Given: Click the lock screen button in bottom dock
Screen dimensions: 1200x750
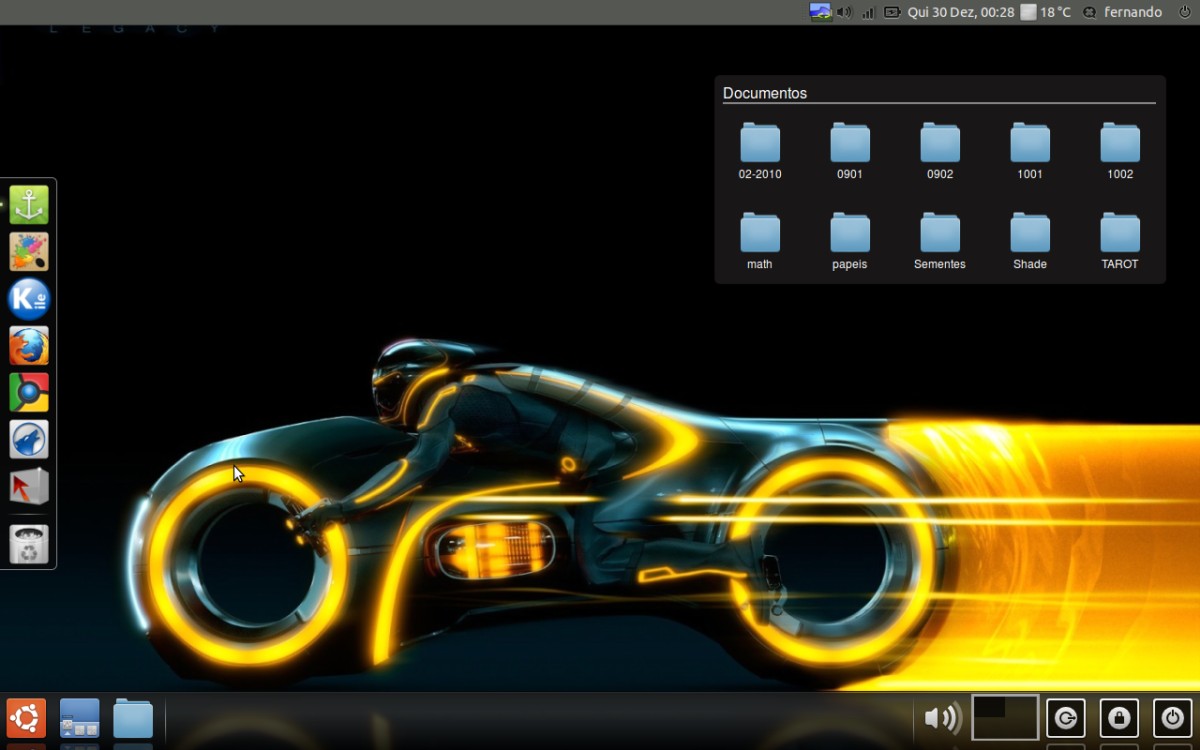Looking at the screenshot, I should point(1119,718).
